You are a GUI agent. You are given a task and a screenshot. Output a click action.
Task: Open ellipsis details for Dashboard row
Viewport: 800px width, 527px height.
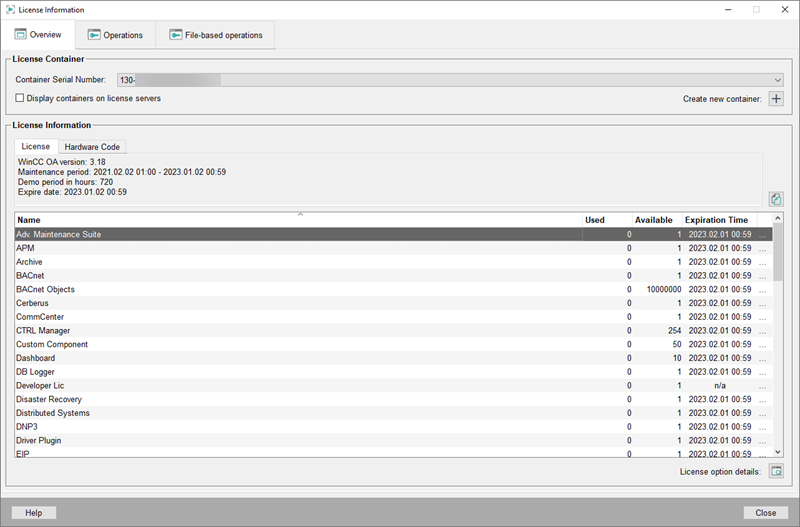[x=762, y=359]
